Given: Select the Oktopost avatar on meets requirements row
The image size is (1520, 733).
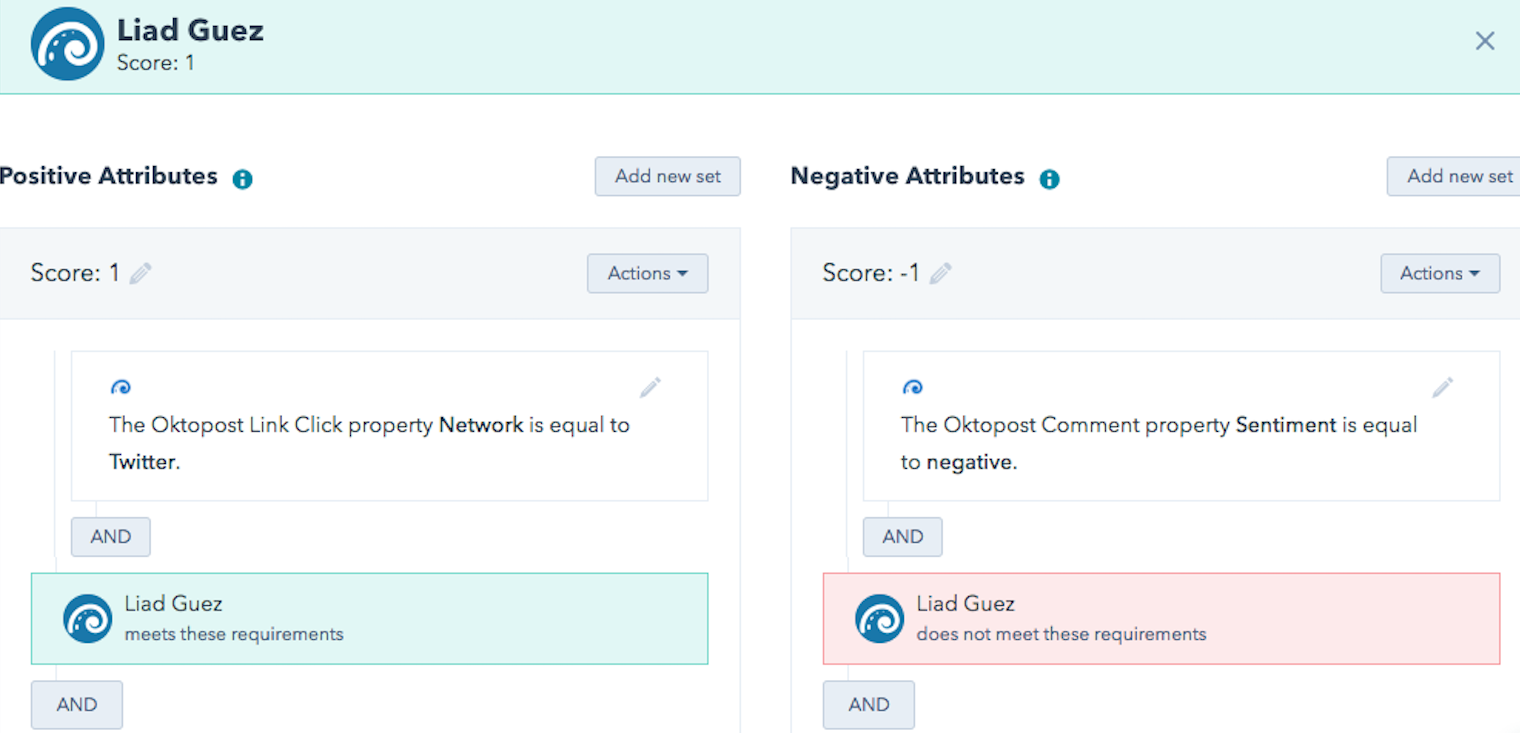Looking at the screenshot, I should coord(87,618).
